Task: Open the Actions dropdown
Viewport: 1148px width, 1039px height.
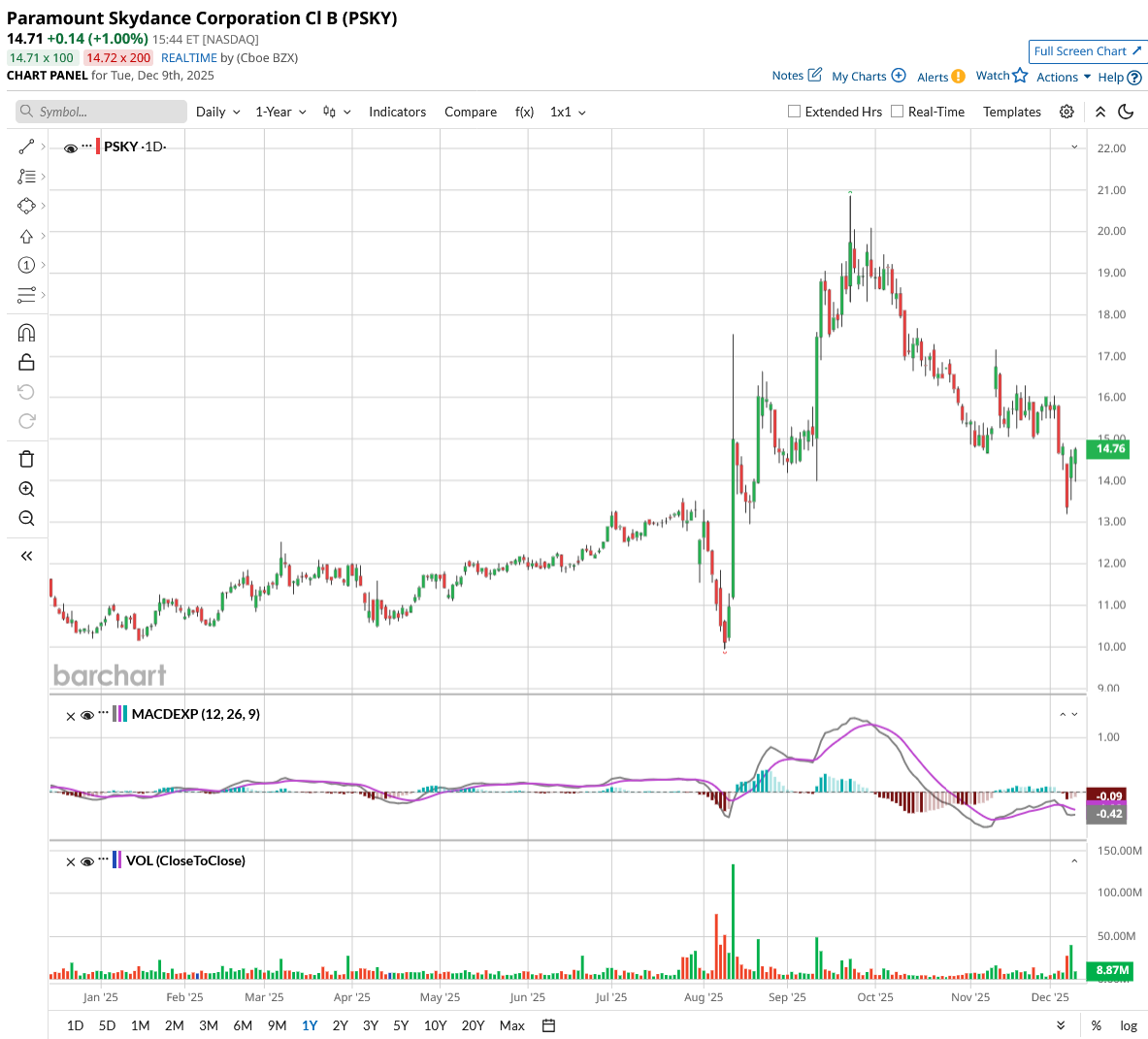Action: pyautogui.click(x=1063, y=77)
